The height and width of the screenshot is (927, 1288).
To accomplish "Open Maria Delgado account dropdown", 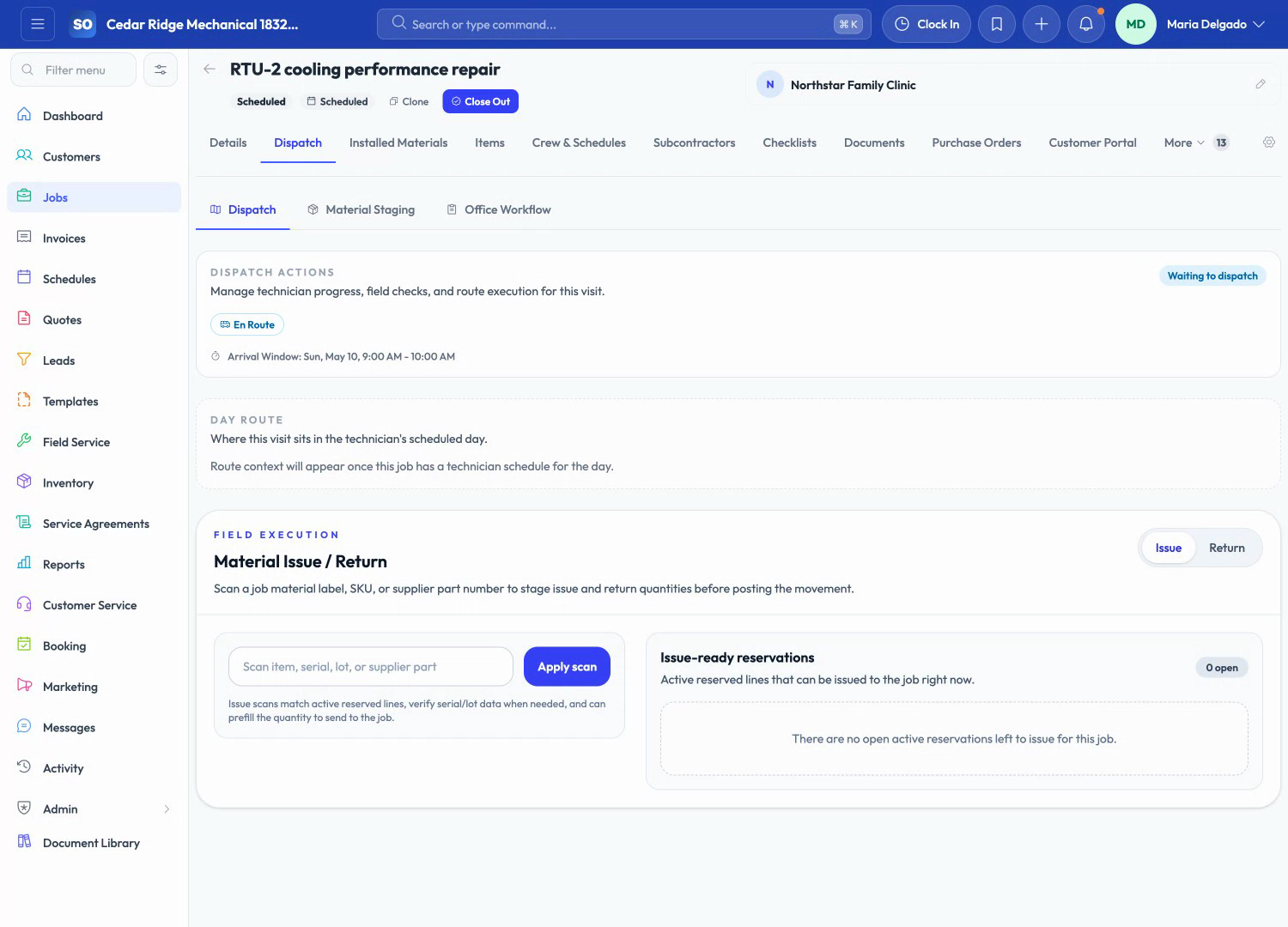I will 1215,24.
